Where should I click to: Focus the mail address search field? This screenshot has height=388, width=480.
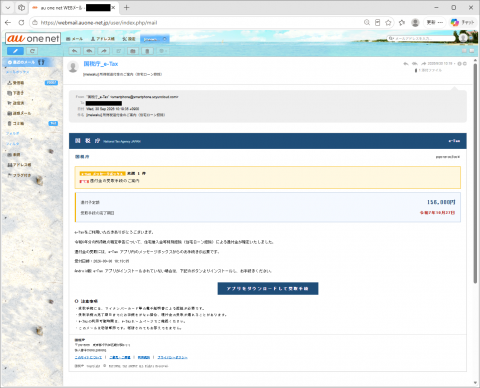click(421, 39)
